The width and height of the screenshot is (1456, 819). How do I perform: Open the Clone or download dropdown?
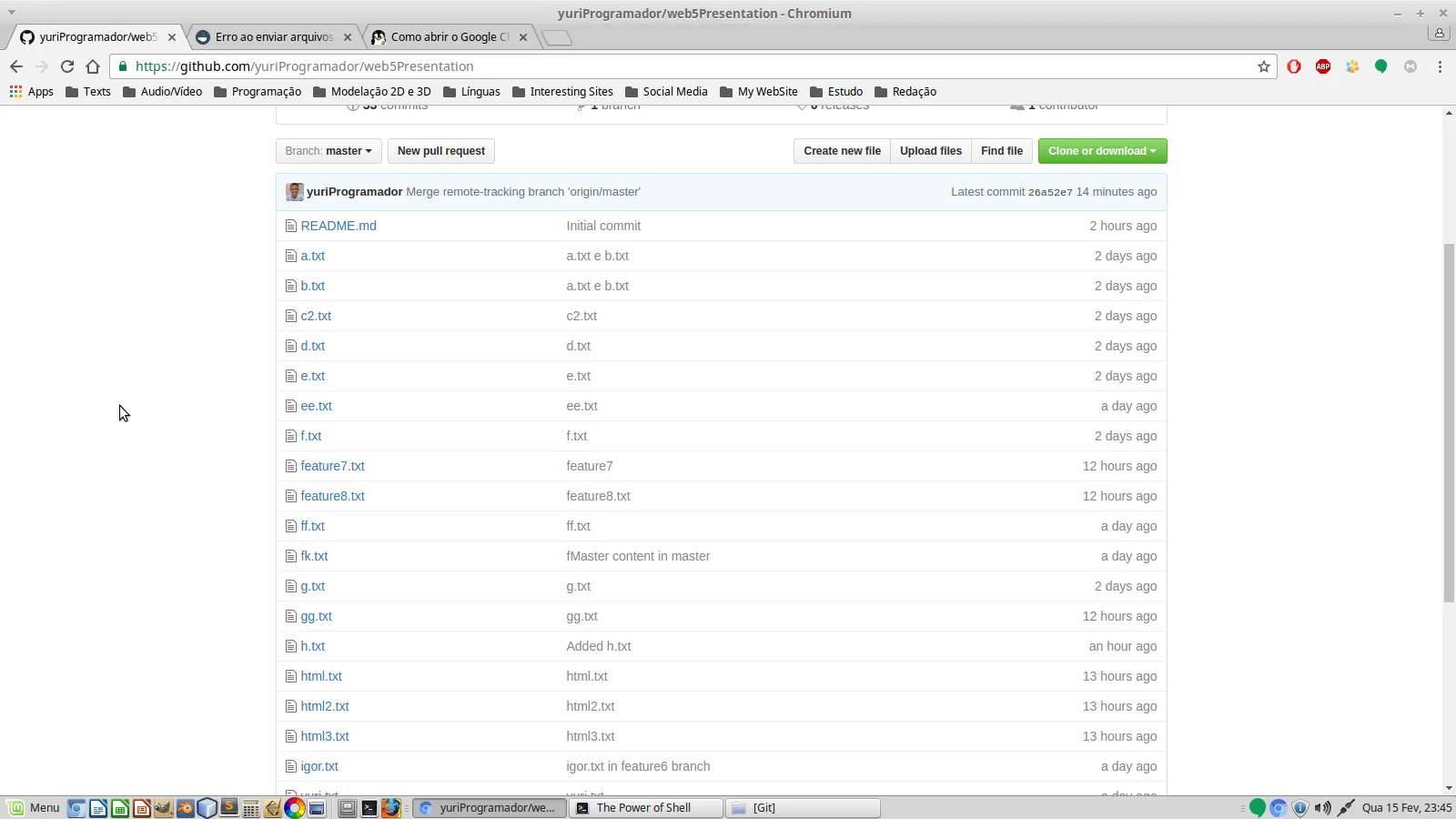[1102, 151]
